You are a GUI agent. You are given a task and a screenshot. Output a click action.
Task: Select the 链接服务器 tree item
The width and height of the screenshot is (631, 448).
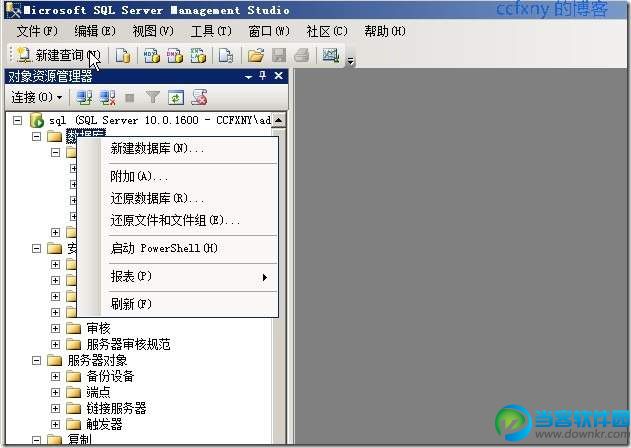(x=116, y=409)
